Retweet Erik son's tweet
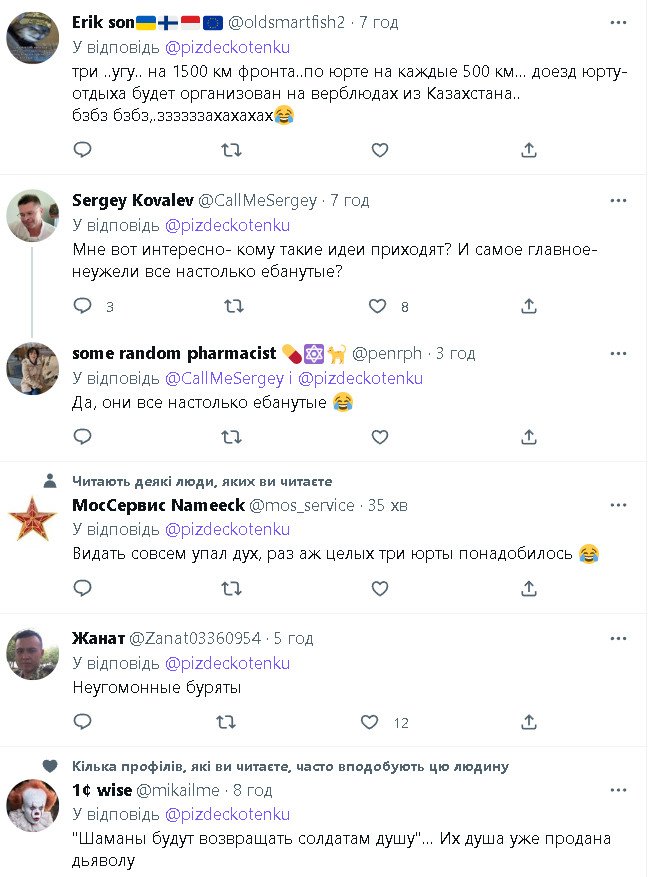The height and width of the screenshot is (877, 666). click(x=231, y=150)
